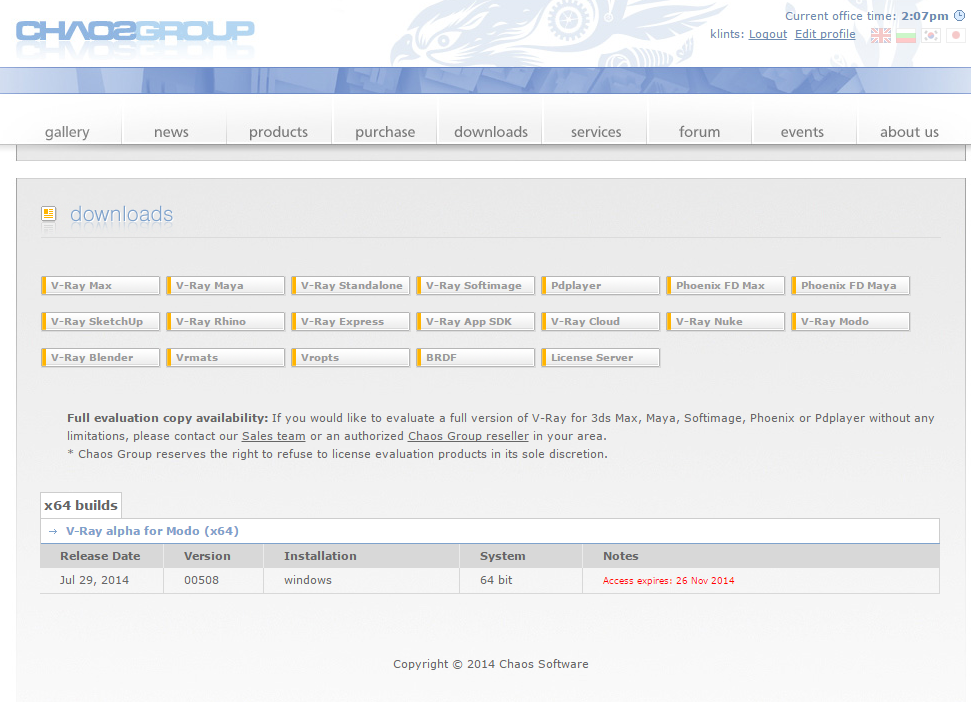This screenshot has width=971, height=702.
Task: Open the about us menu
Action: tap(909, 132)
